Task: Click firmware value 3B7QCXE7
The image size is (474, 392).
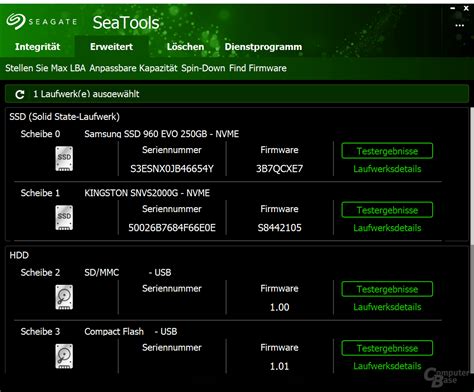Action: (279, 169)
